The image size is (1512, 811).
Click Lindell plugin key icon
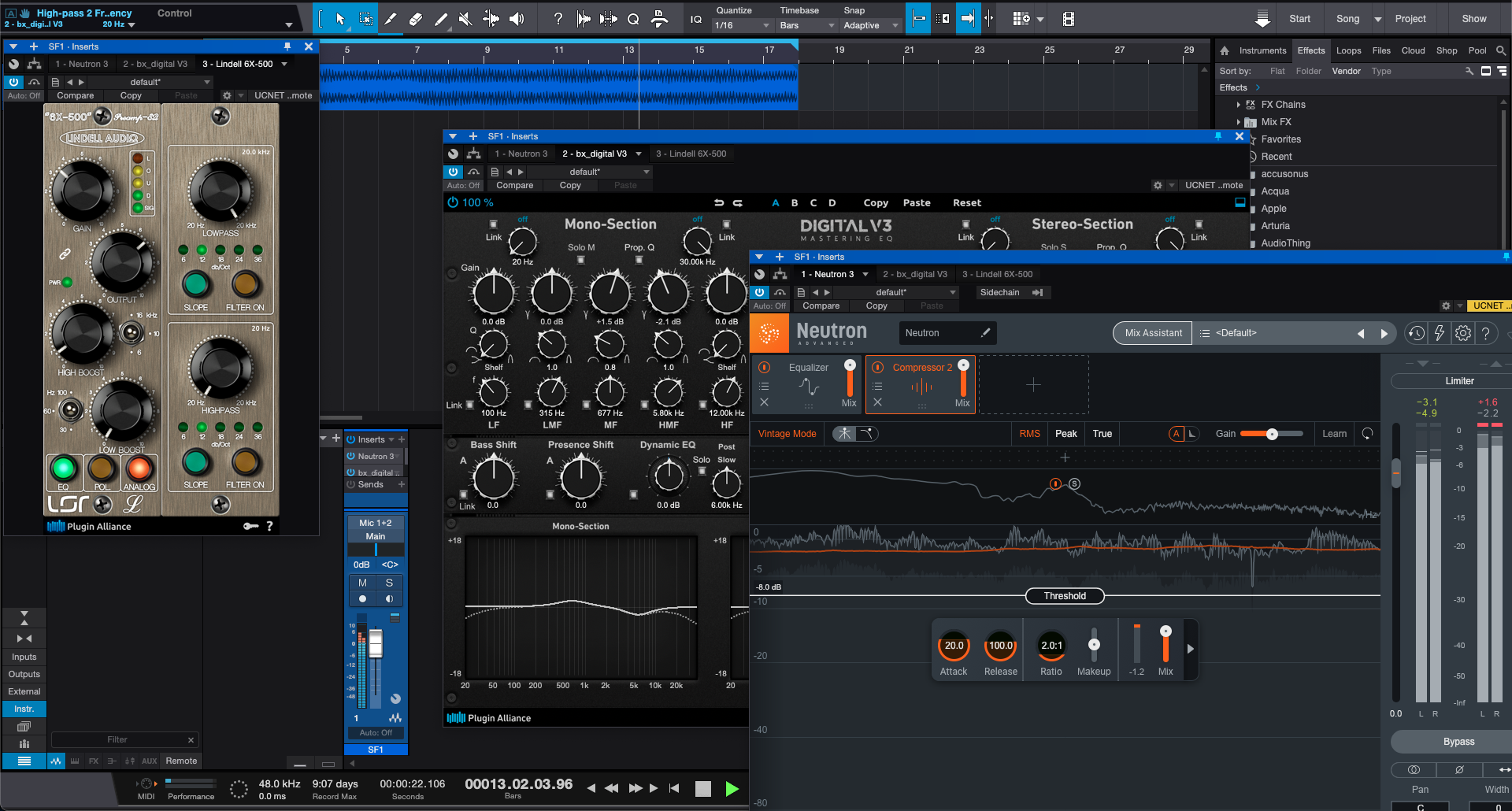(x=250, y=526)
